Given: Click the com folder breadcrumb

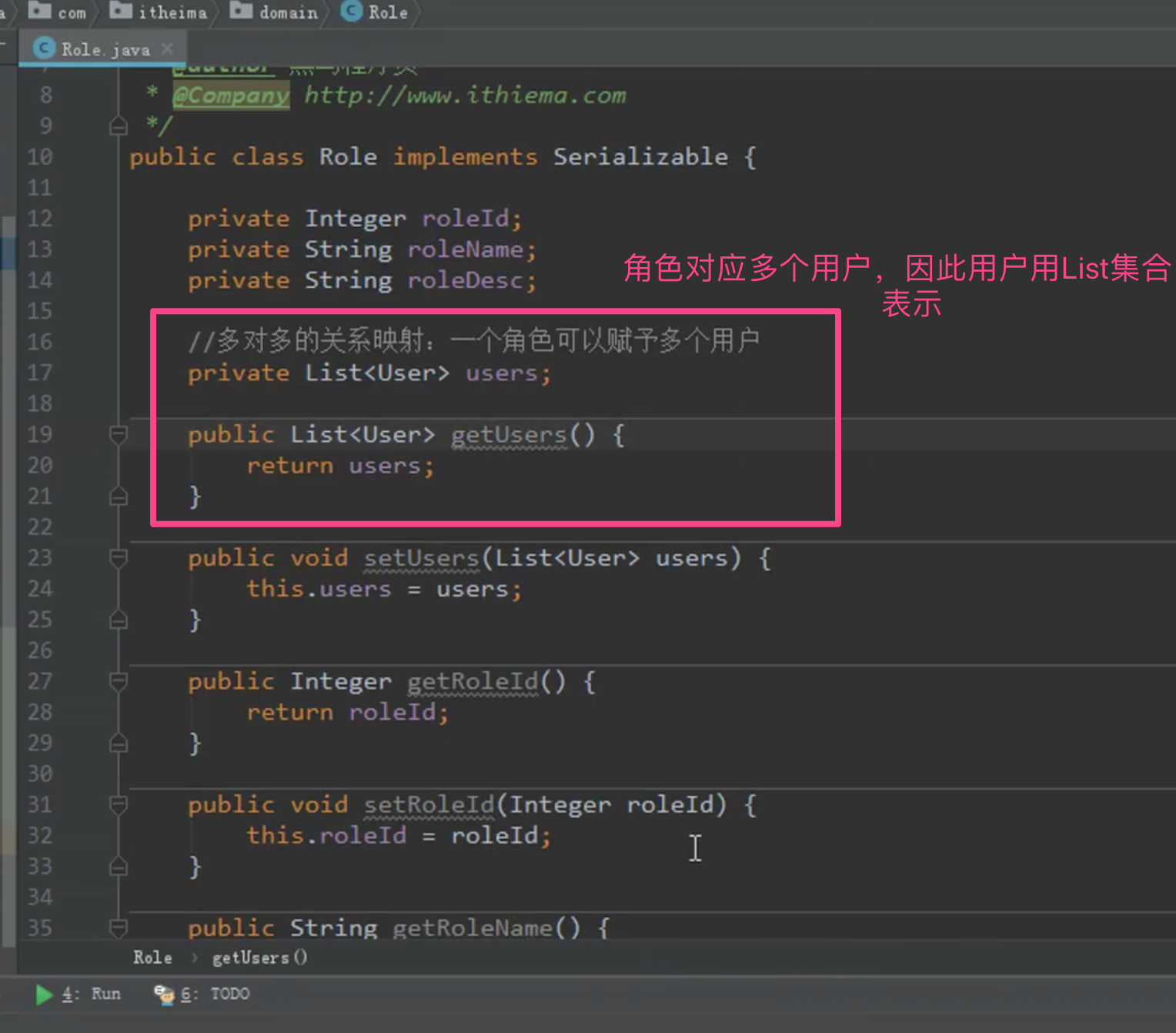Looking at the screenshot, I should click(x=57, y=12).
